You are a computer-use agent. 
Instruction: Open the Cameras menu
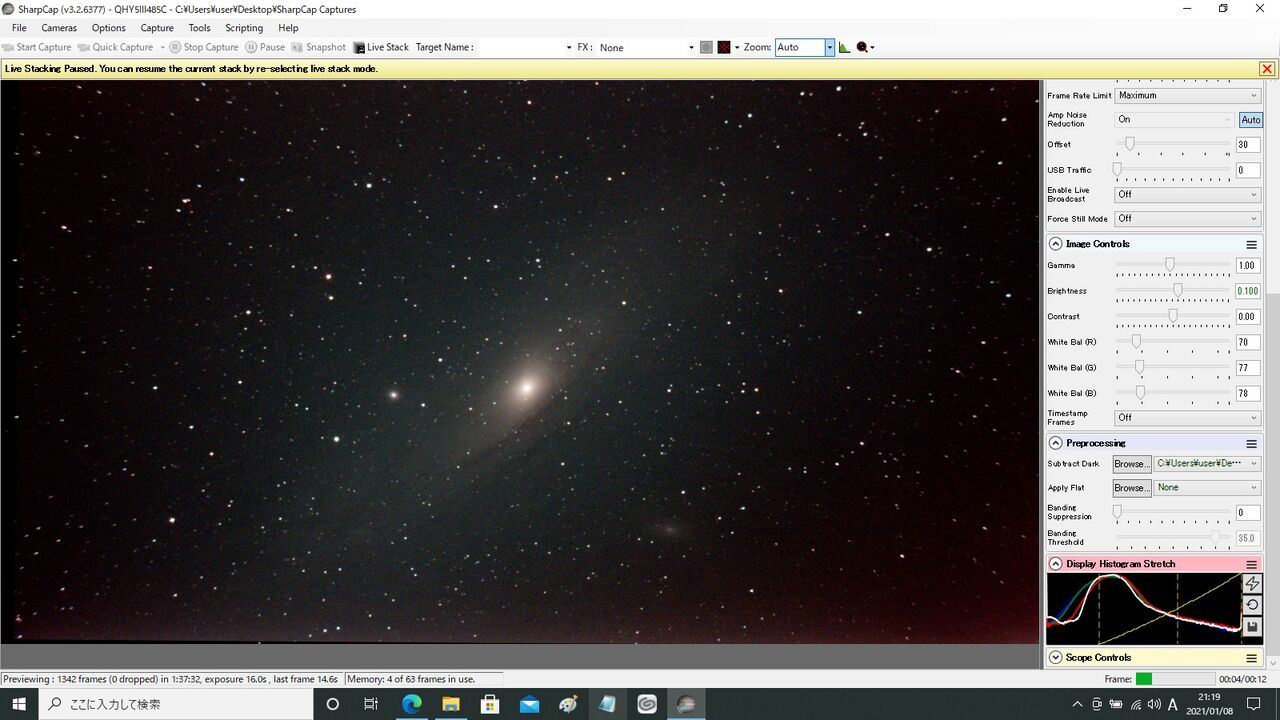pyautogui.click(x=59, y=28)
